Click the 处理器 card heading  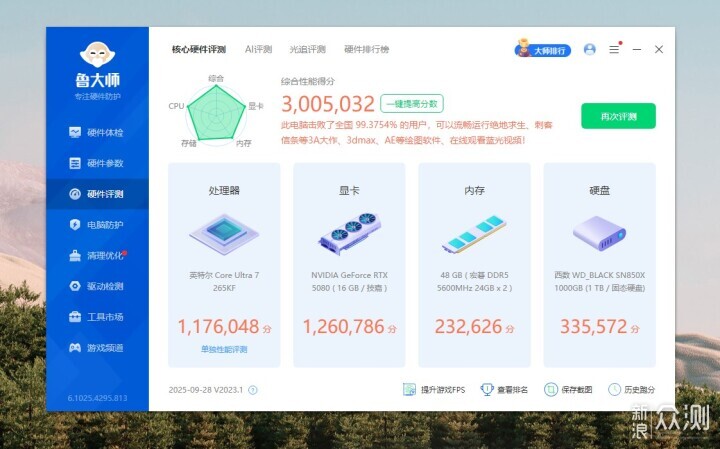pos(224,190)
